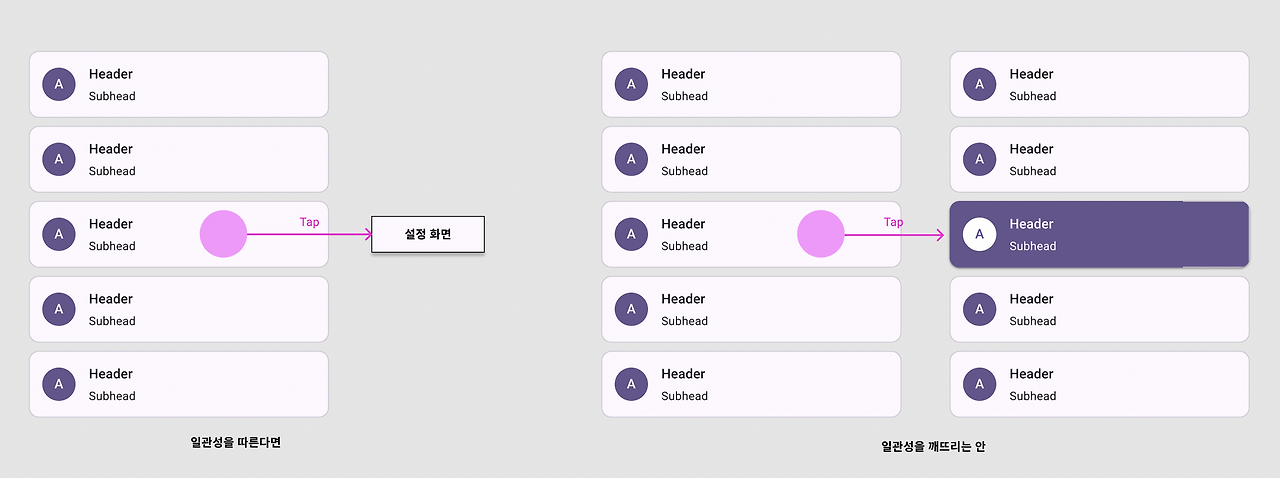Click avatar A in leftmost list's top card
This screenshot has height=478, width=1280.
pos(59,84)
